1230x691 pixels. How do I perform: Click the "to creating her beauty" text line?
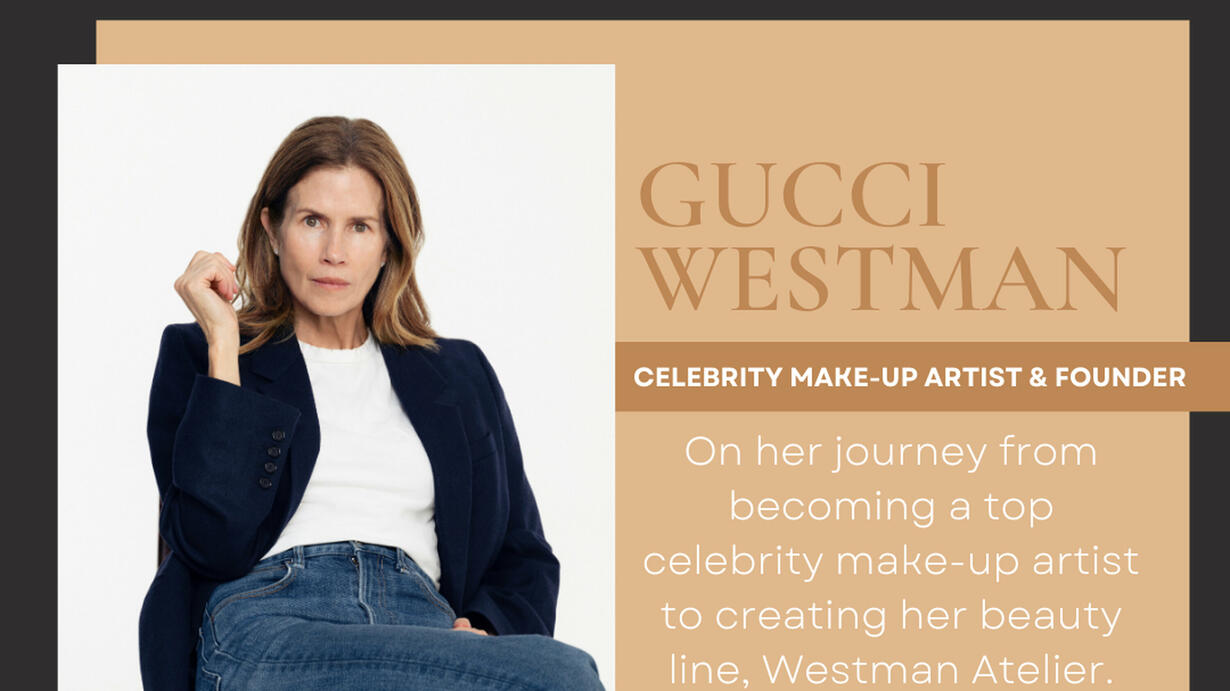click(x=891, y=616)
